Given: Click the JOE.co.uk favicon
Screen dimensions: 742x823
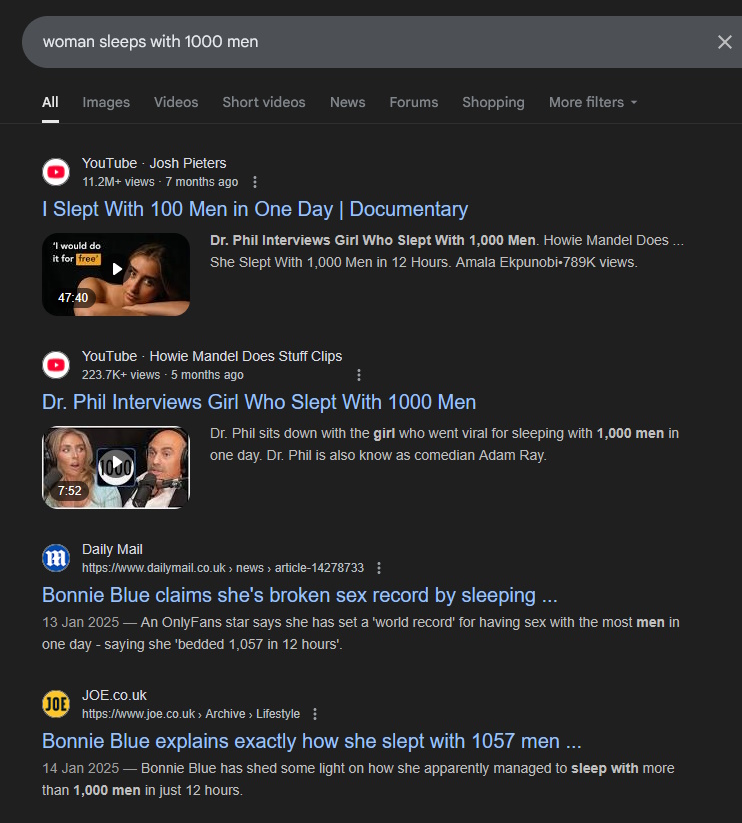Looking at the screenshot, I should coord(56,704).
